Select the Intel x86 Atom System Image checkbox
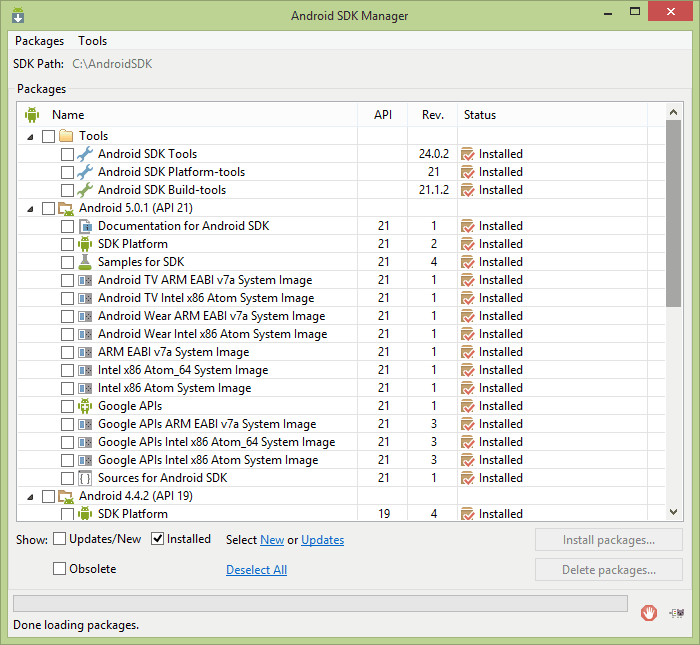 coord(67,388)
